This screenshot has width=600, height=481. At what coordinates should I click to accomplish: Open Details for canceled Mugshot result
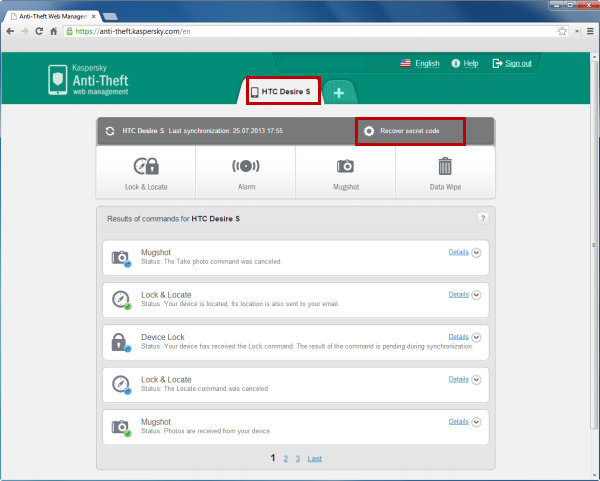tap(458, 252)
